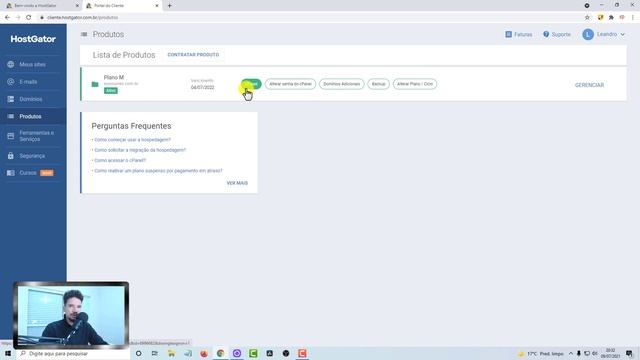Screen dimensions: 640x360
Task: Click VER MAIS in Perguntas Frequentes
Action: click(x=237, y=183)
